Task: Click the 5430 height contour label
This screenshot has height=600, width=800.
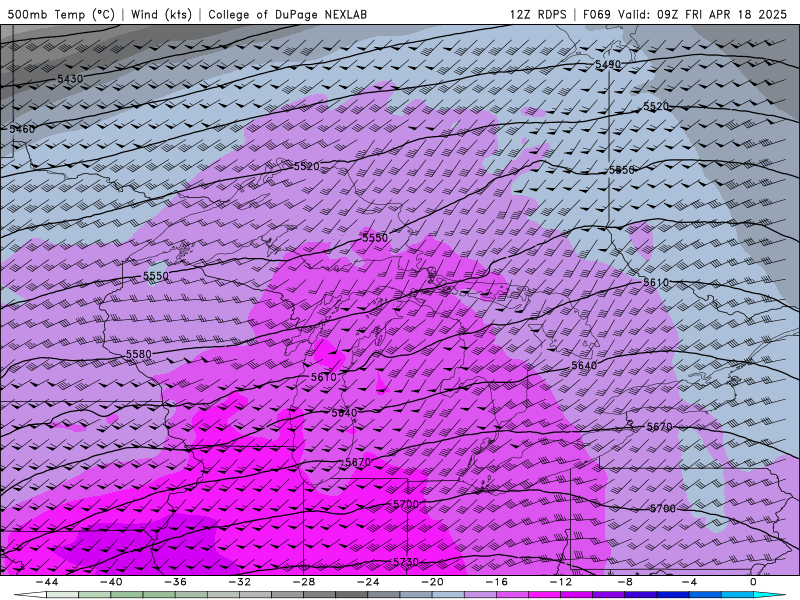Action: 70,79
